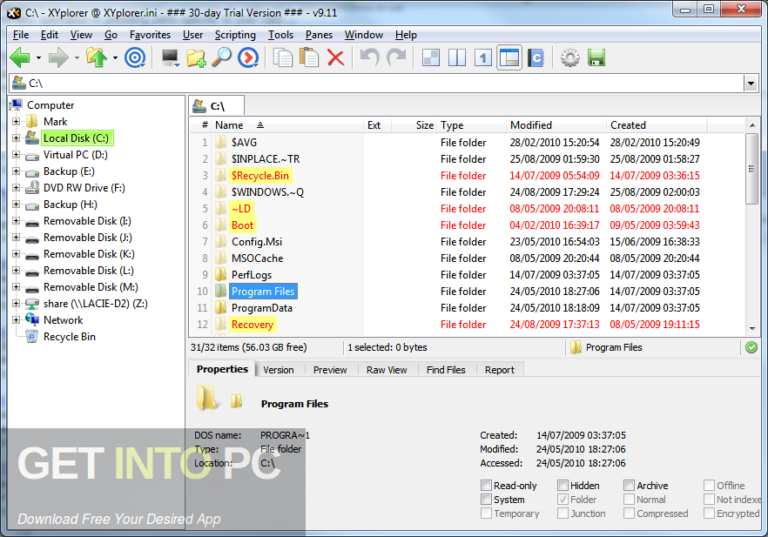Toggle the Info Panel layout icon

coord(509,58)
